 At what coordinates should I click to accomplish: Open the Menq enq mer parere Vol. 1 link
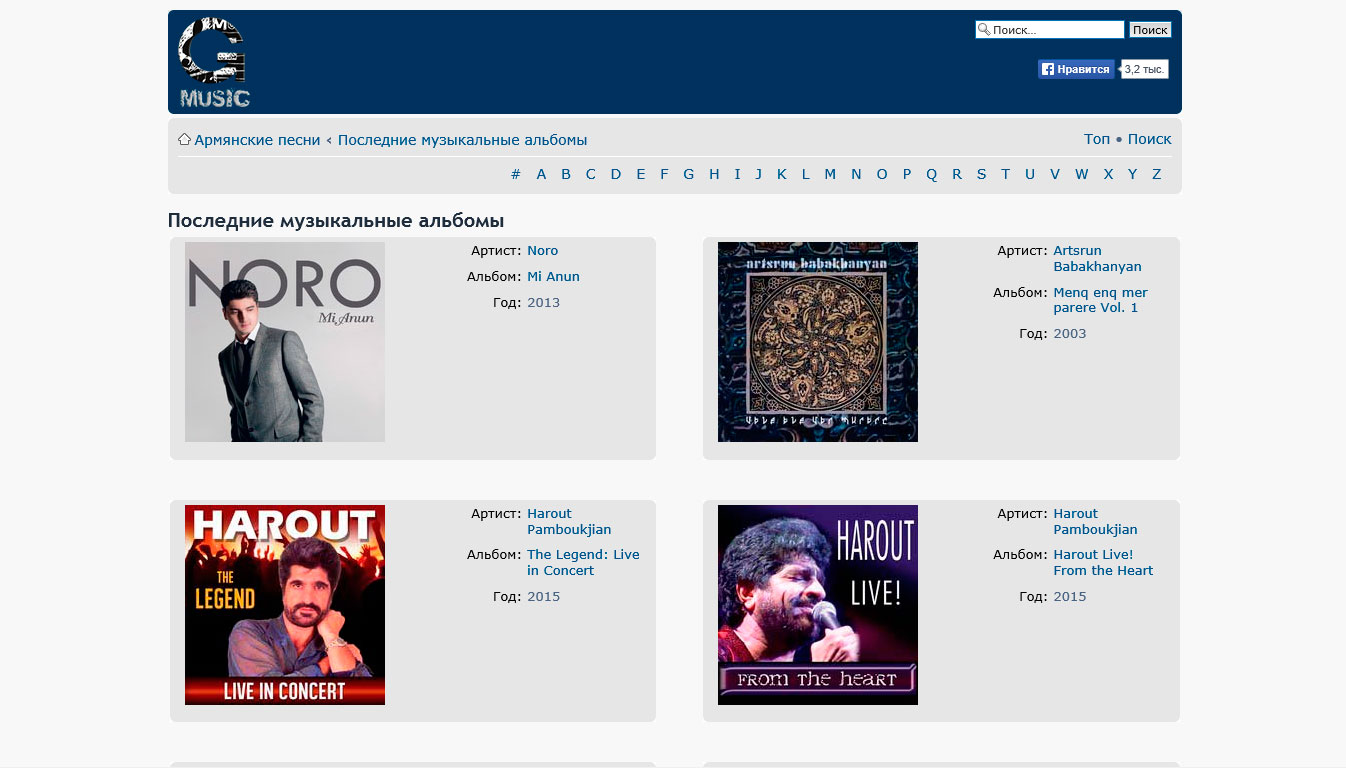tap(1100, 300)
